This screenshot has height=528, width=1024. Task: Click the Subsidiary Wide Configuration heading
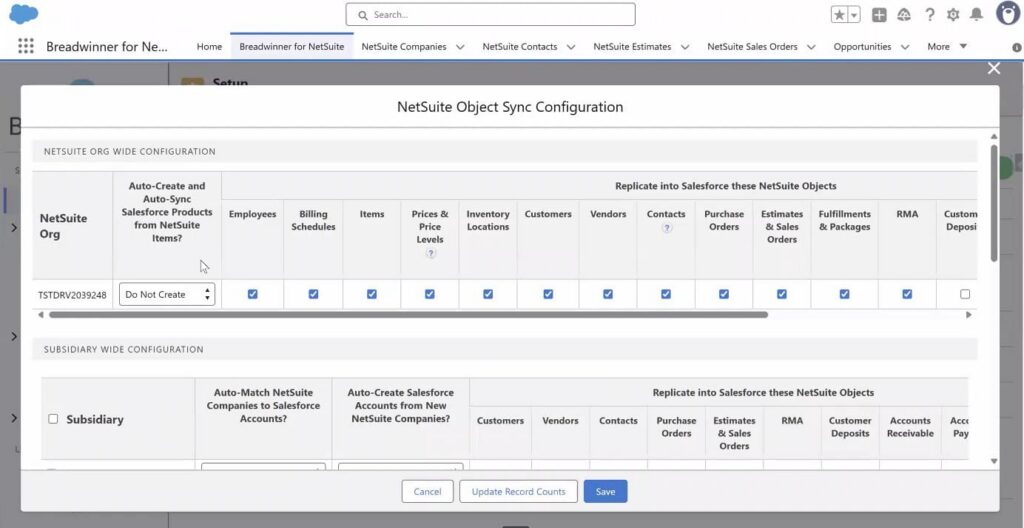point(123,350)
